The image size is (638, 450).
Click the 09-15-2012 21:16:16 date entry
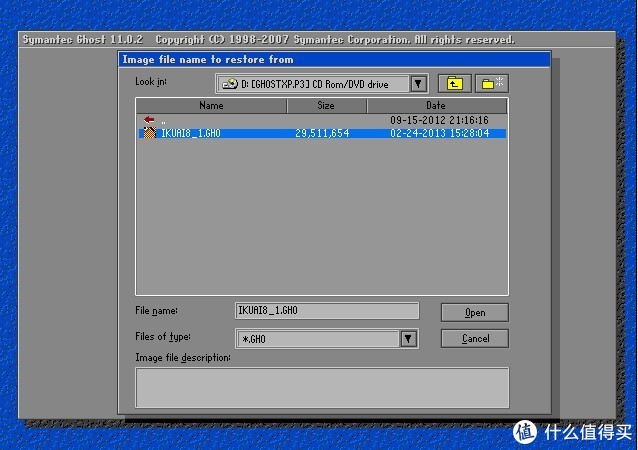tap(439, 120)
